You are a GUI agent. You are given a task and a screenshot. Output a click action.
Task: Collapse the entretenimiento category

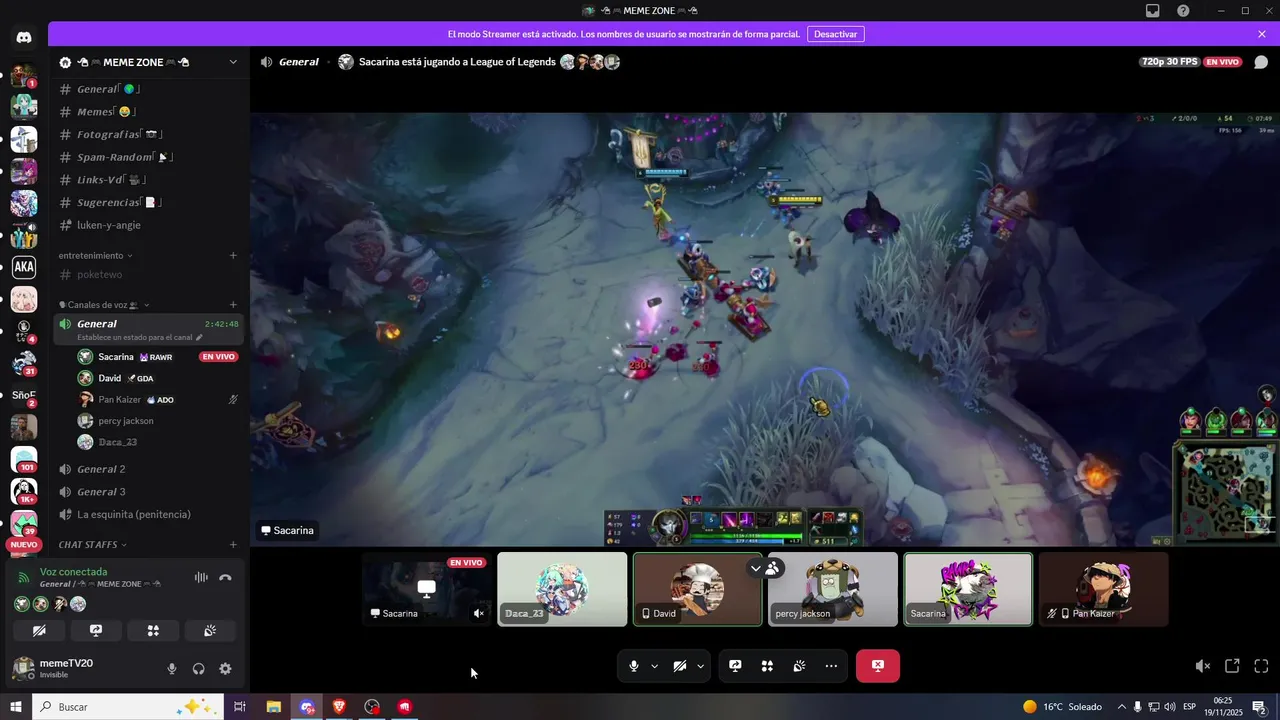click(x=96, y=255)
